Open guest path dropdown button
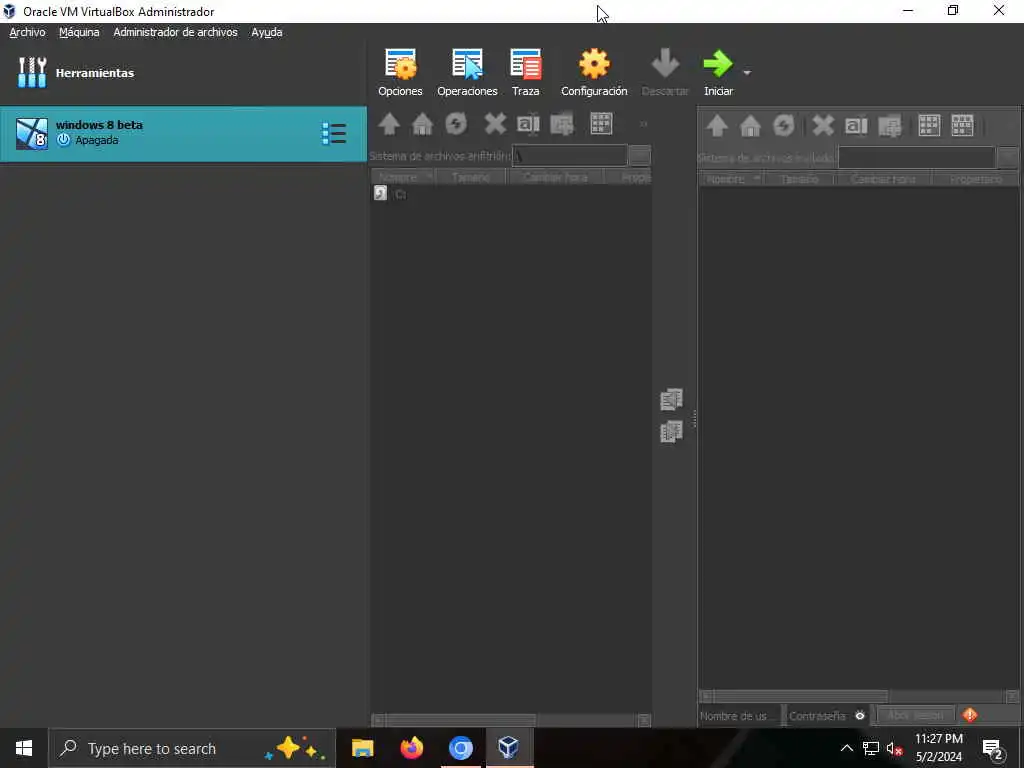 point(1008,157)
